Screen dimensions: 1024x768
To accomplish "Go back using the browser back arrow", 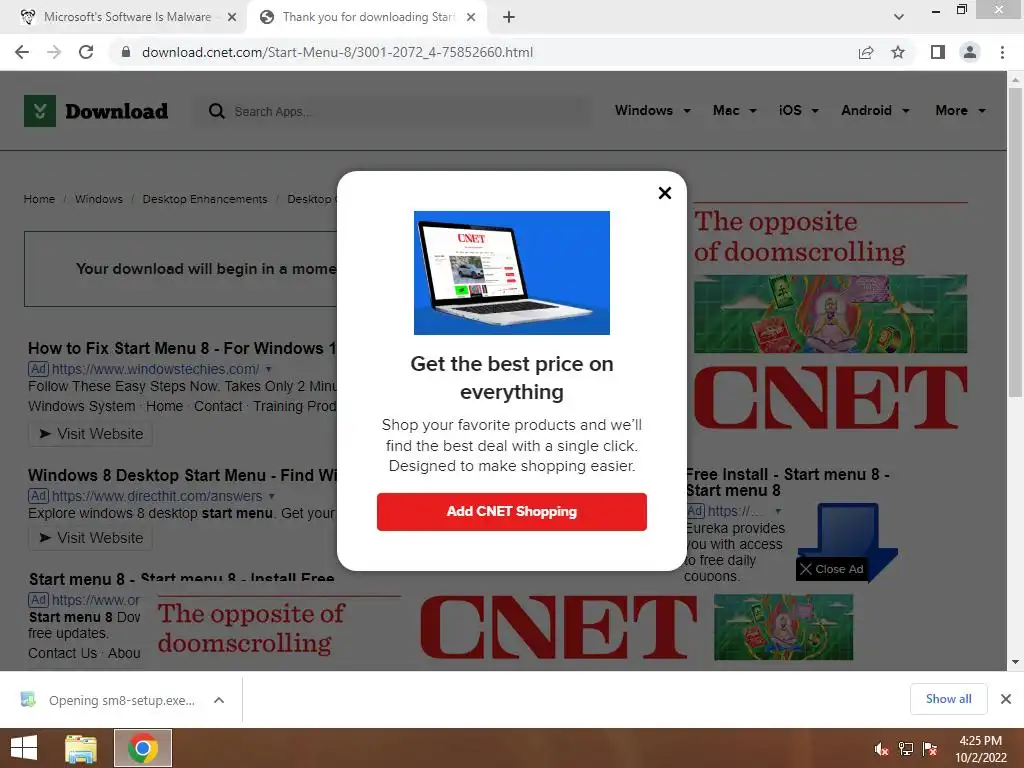I will pos(22,52).
